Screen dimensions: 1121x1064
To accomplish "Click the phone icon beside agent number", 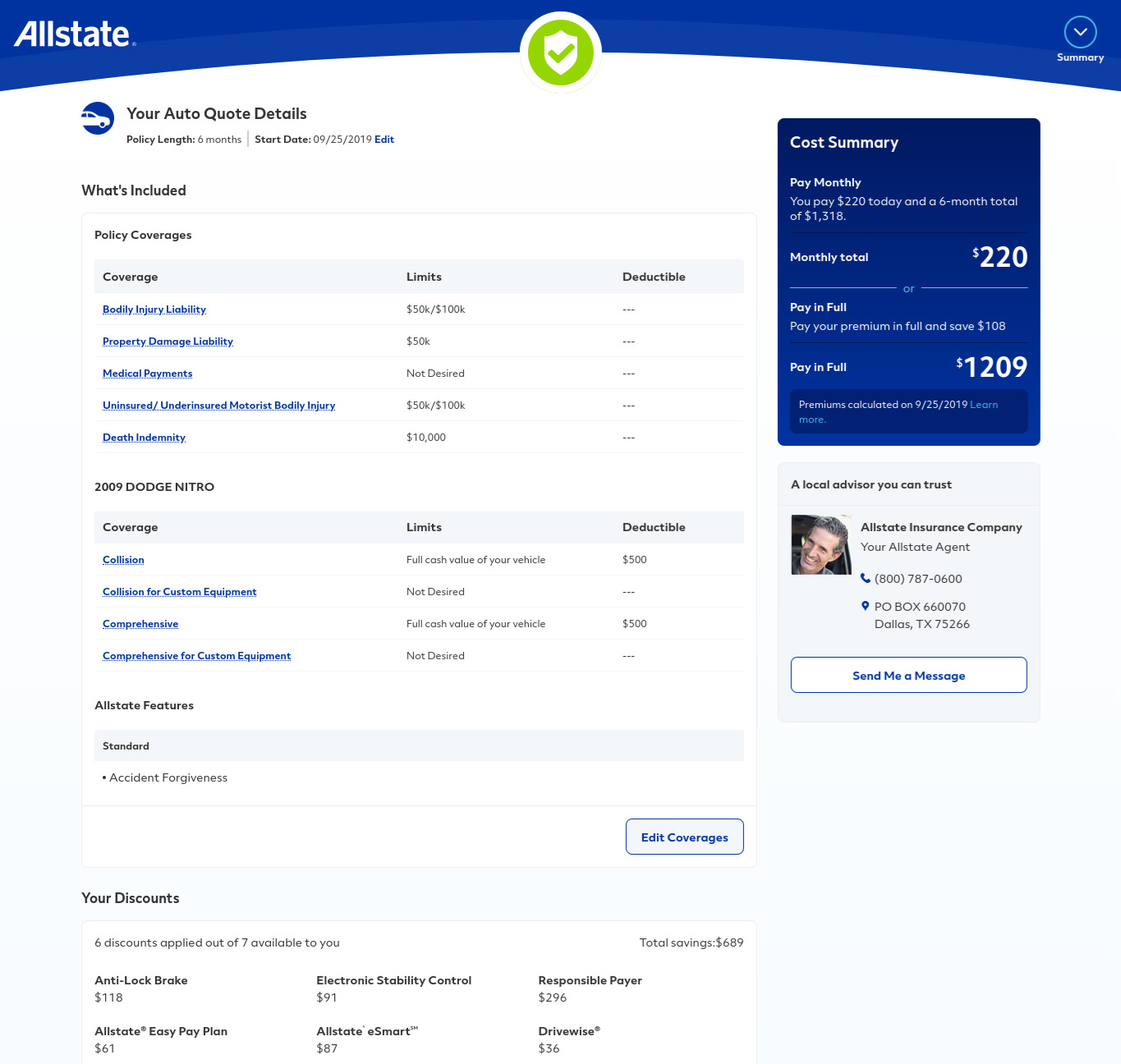I will pos(865,579).
